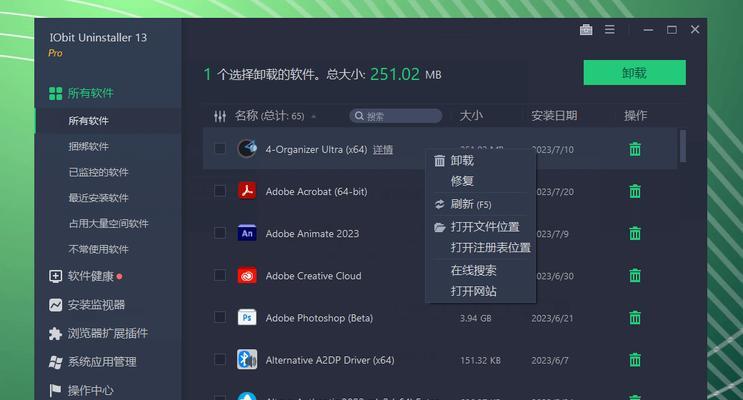
Task: Click the 2023/6/7 install date
Action: (549, 360)
